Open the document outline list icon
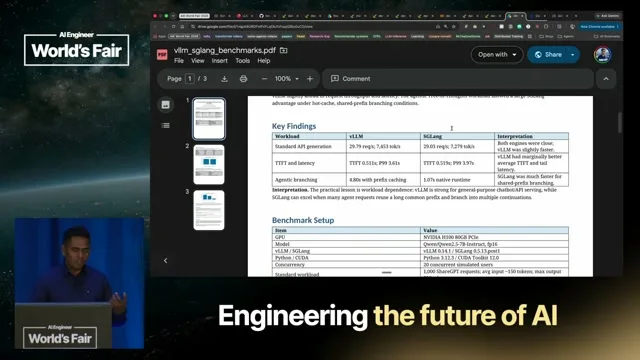Screen dimensions: 640x360 point(165,125)
